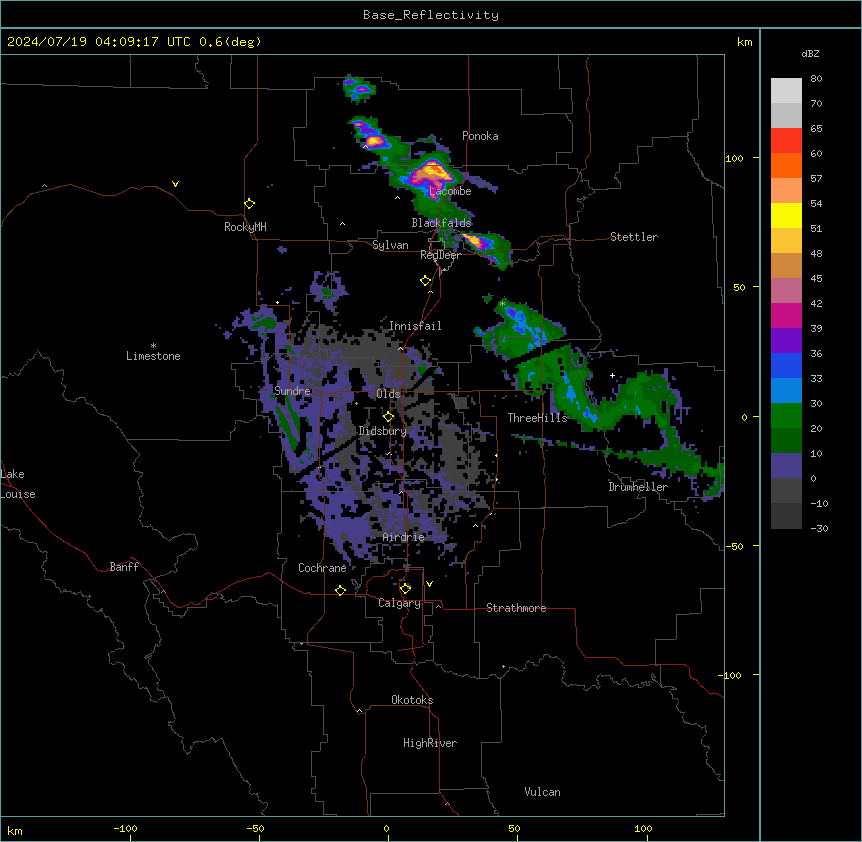The height and width of the screenshot is (842, 862).
Task: Pick the yellow 54-51 dBZ legend swatch
Action: pos(786,215)
